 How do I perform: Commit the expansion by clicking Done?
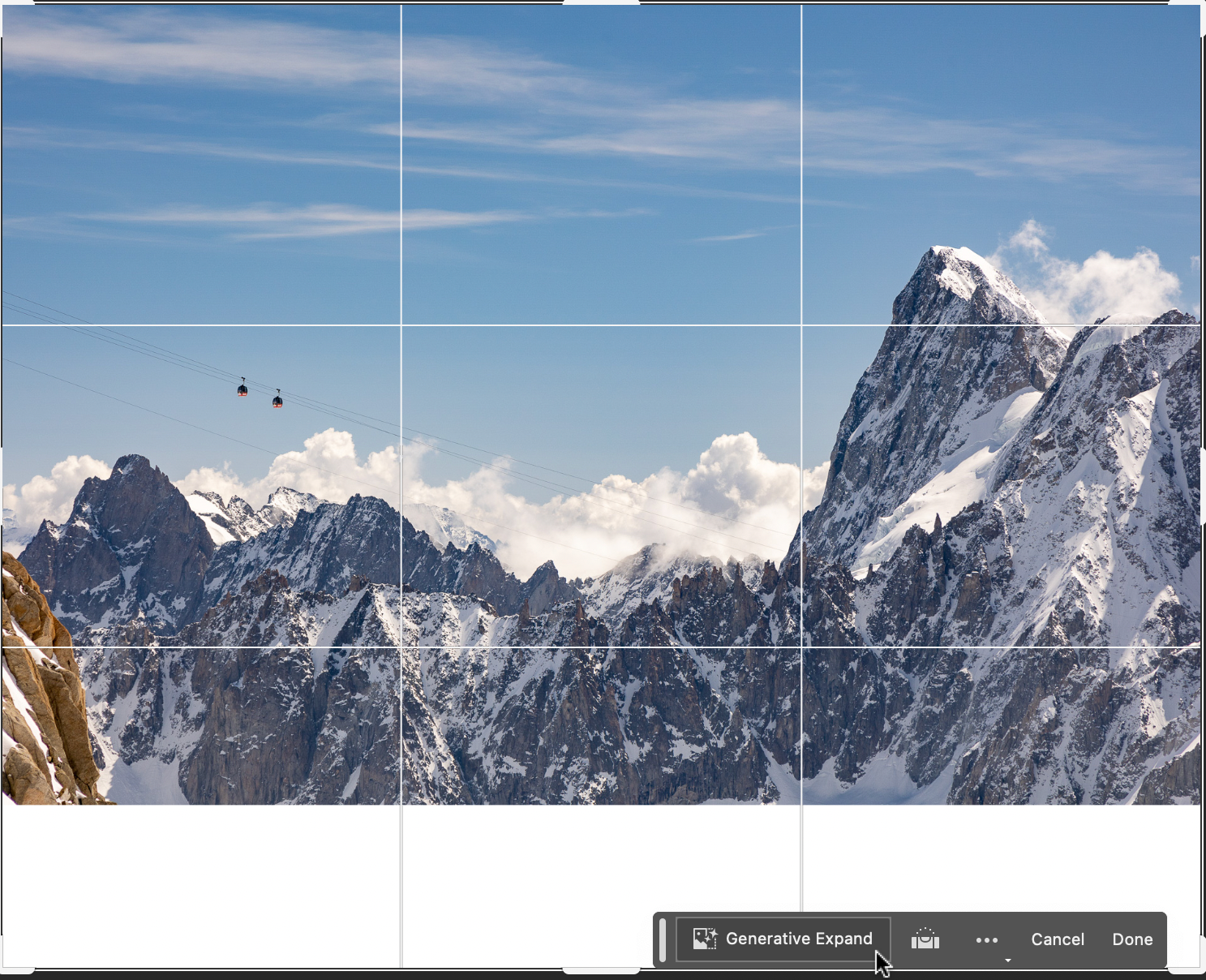tap(1132, 939)
